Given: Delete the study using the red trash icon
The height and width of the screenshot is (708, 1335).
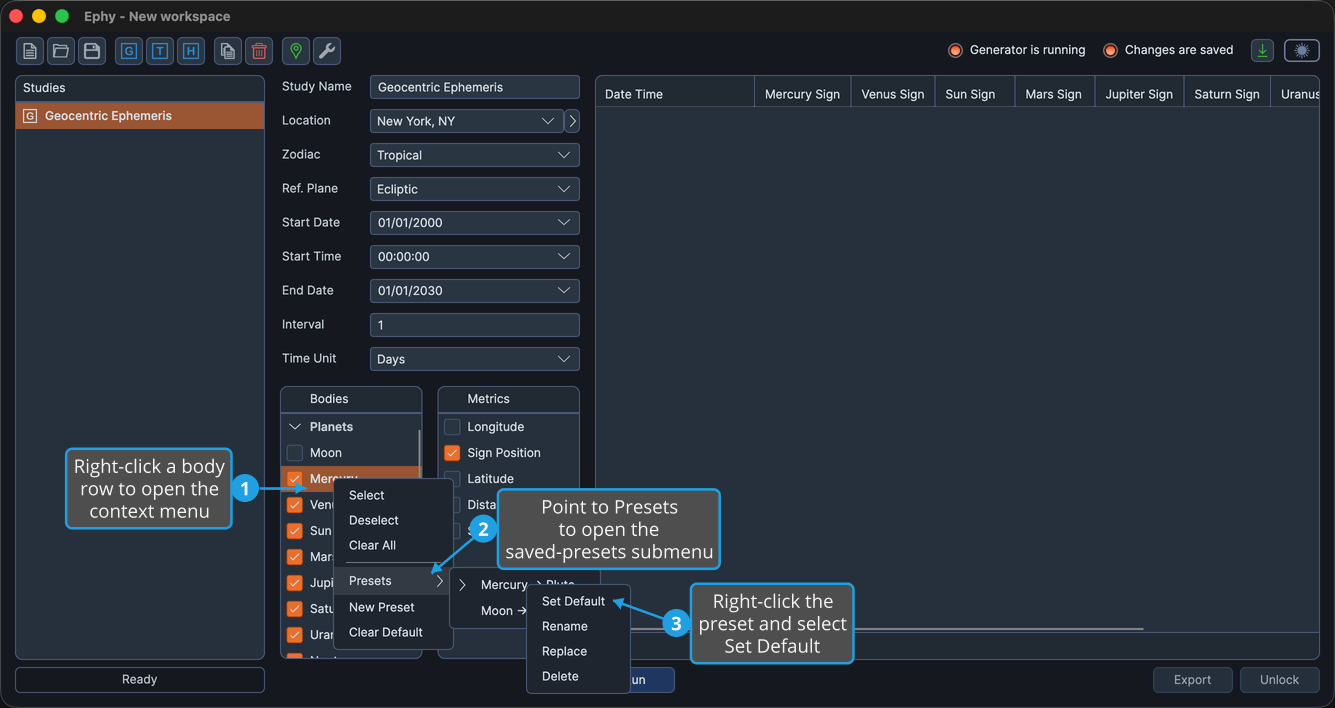Looking at the screenshot, I should point(259,51).
